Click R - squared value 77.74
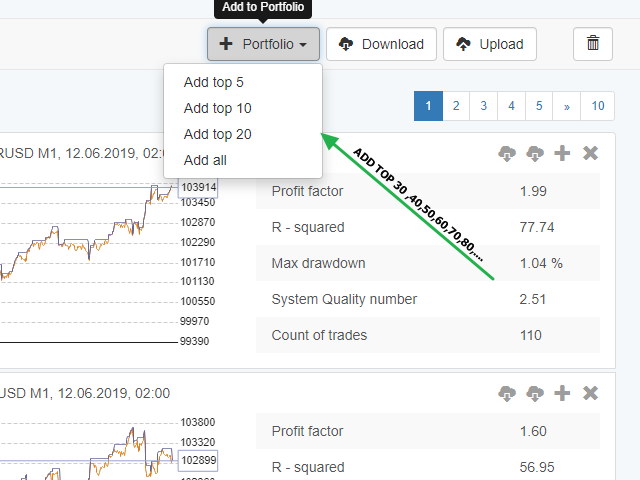Image resolution: width=640 pixels, height=480 pixels. [x=537, y=227]
